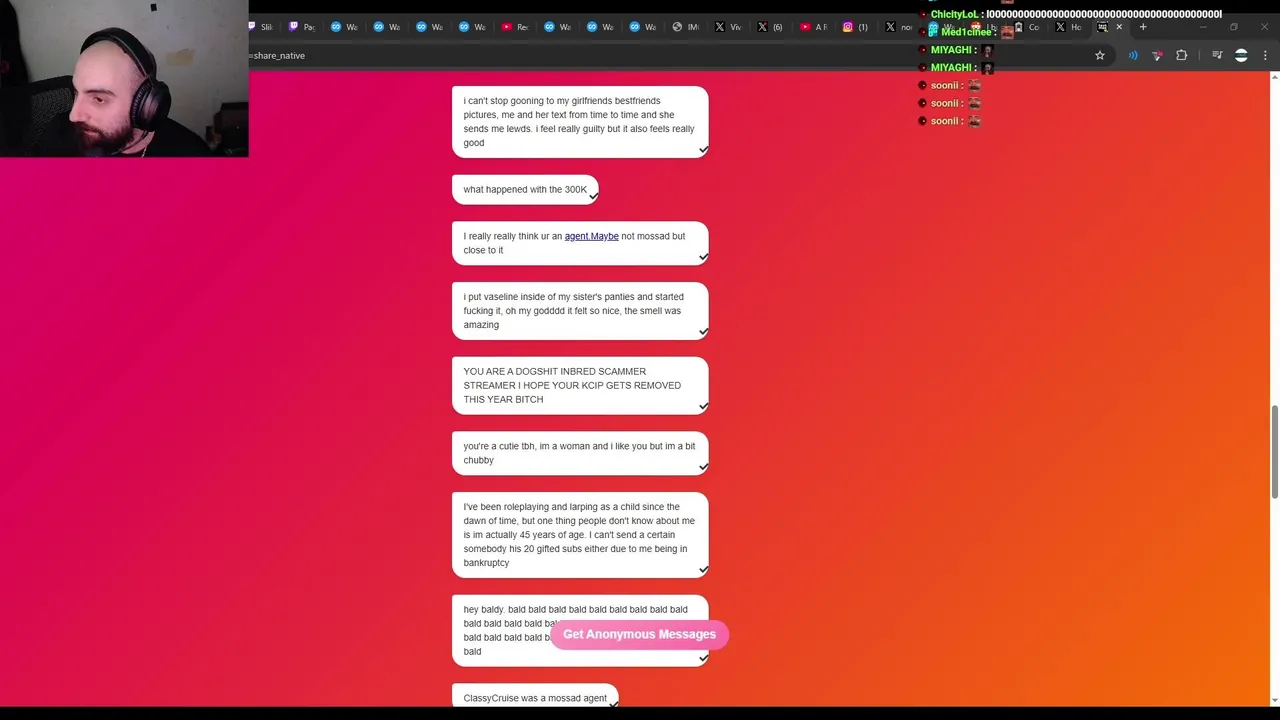The width and height of the screenshot is (1280, 720).
Task: Switch to the Twitch 'Slik' tab
Action: point(262,27)
